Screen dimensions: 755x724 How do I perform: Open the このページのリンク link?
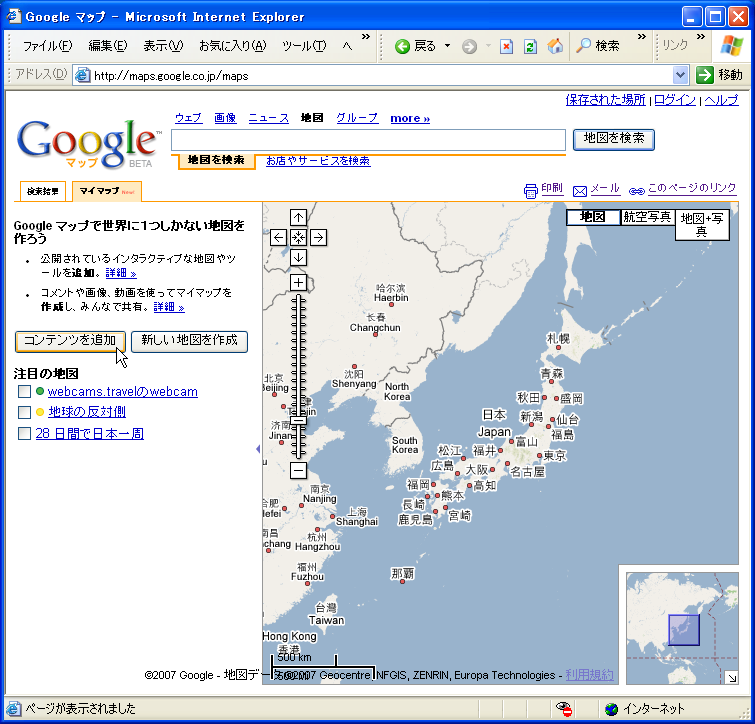[692, 188]
